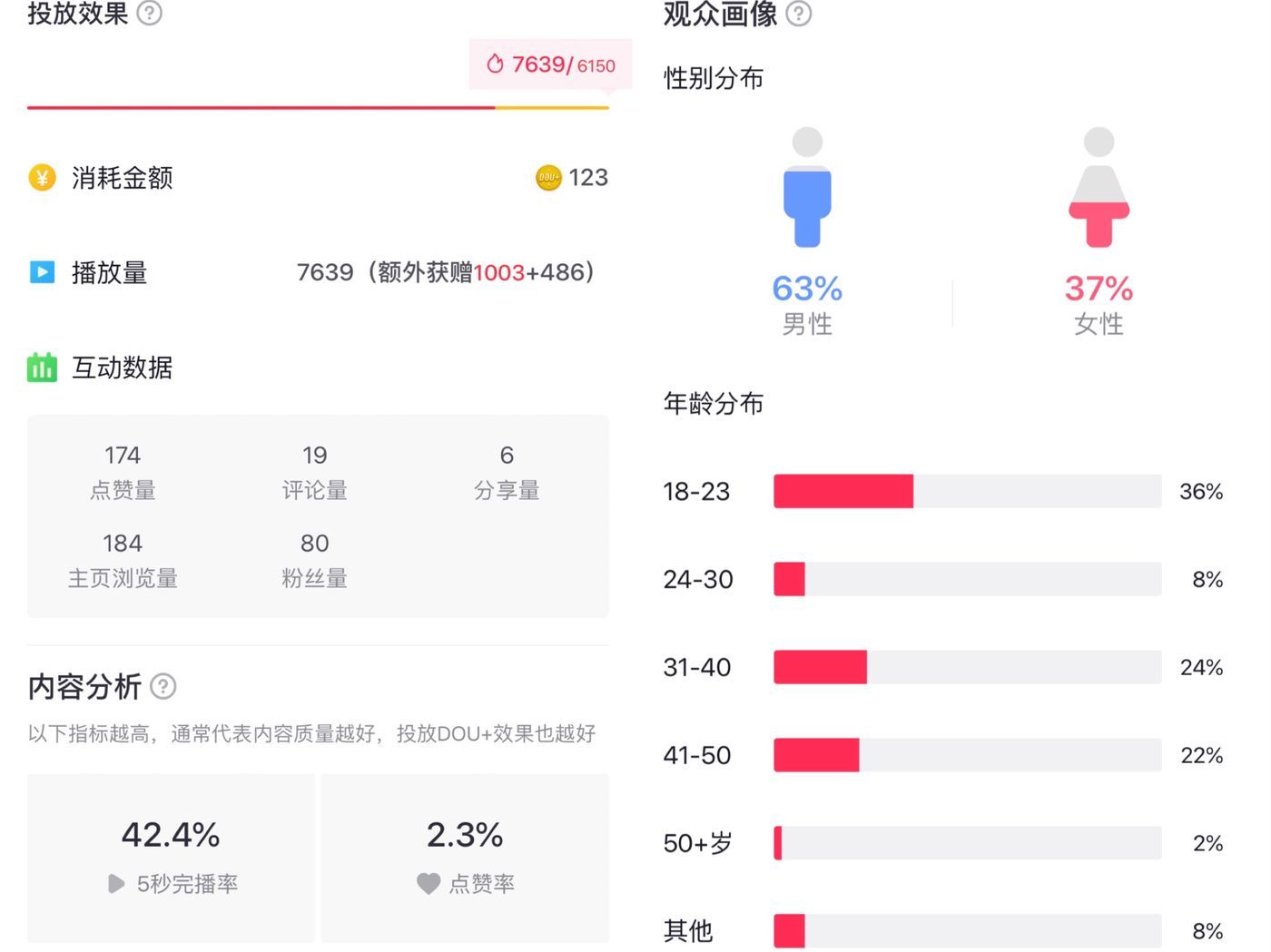The image size is (1271, 952).
Task: Open the 42.4% 5秒完播率 card
Action: (171, 858)
